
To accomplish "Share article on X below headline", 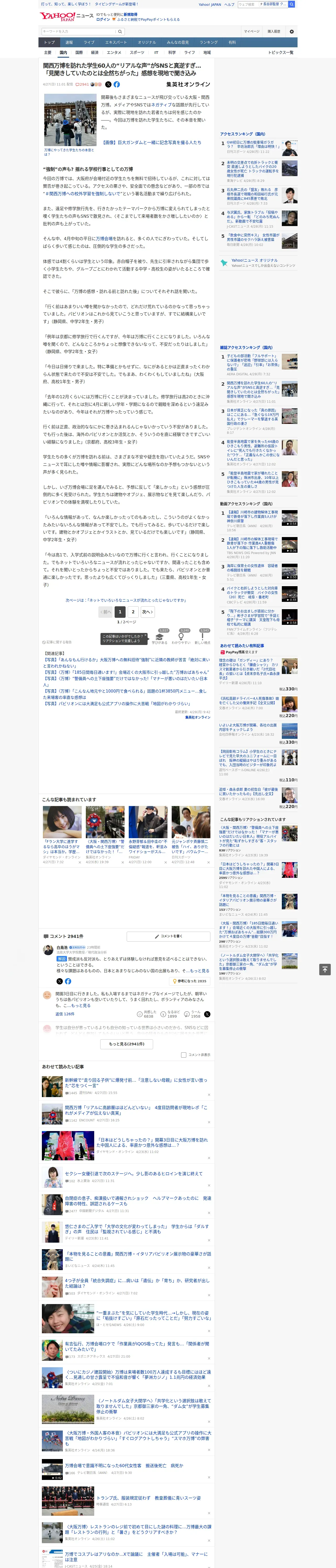I will [109, 85].
